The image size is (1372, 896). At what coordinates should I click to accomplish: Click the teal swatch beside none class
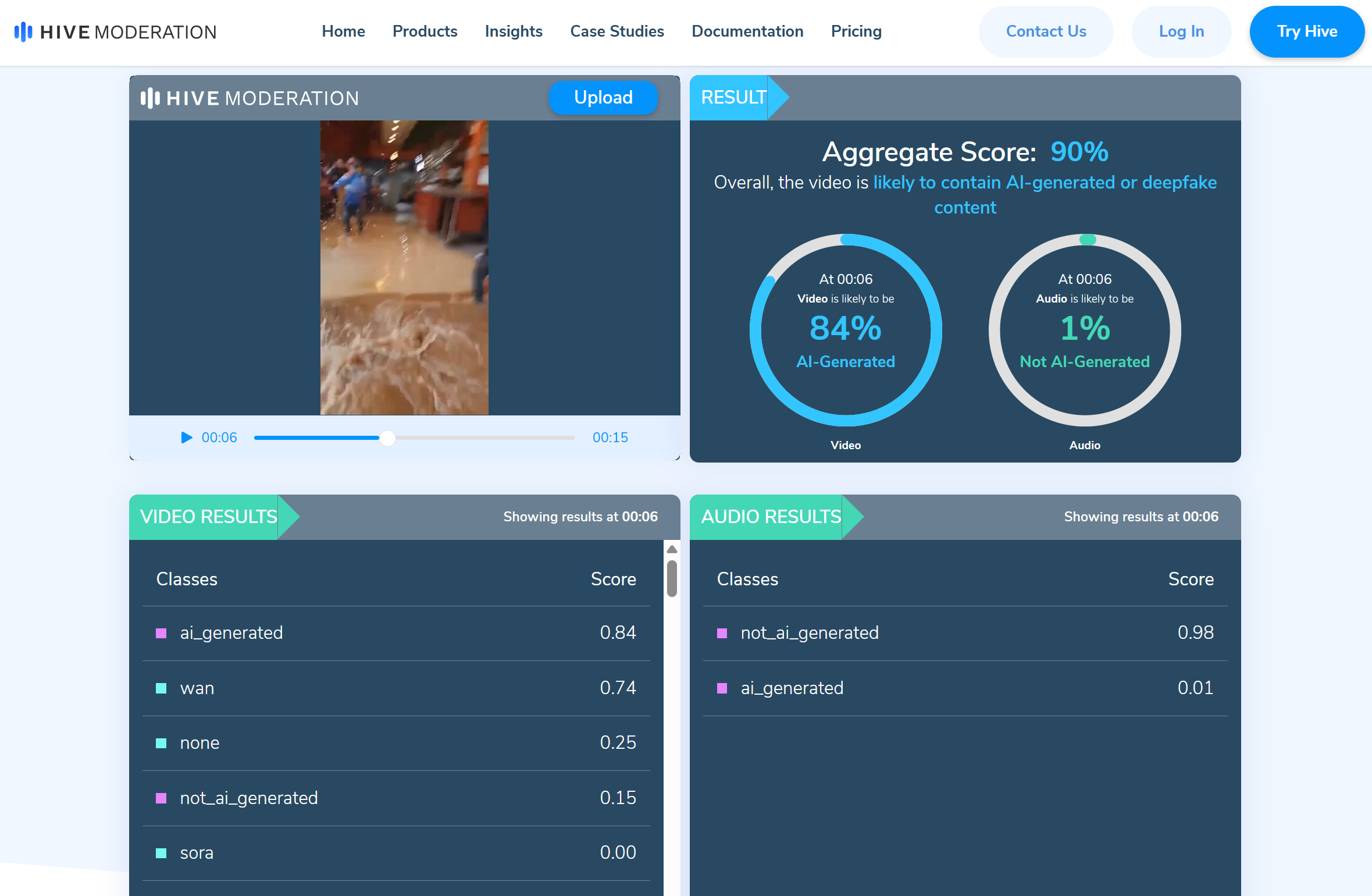[161, 743]
